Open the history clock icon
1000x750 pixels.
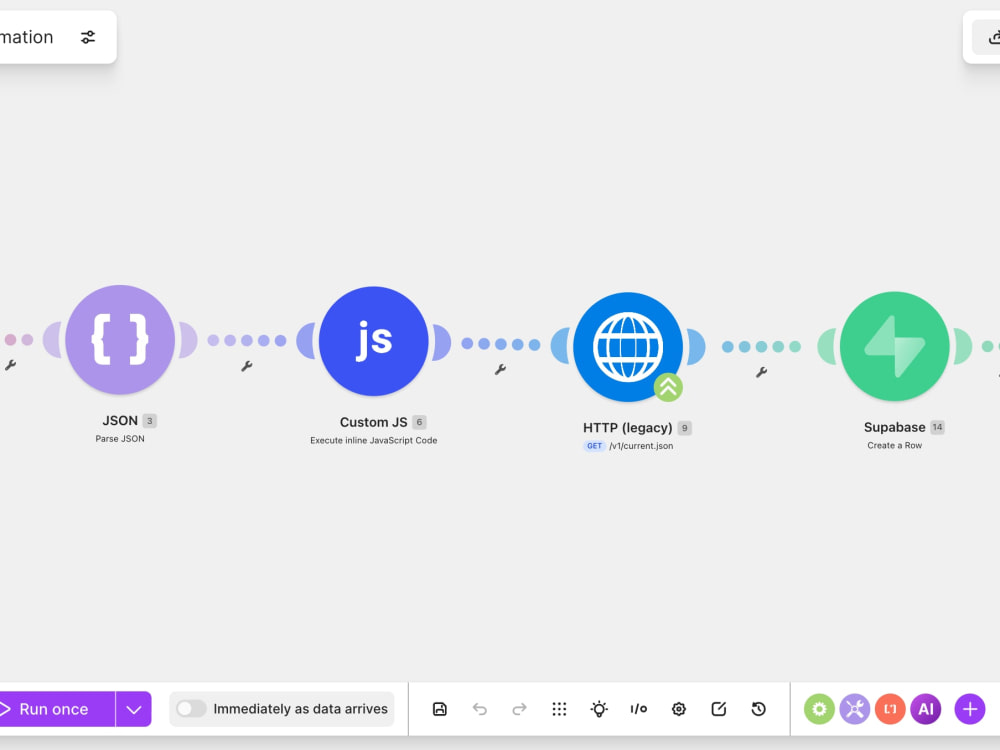tap(758, 709)
